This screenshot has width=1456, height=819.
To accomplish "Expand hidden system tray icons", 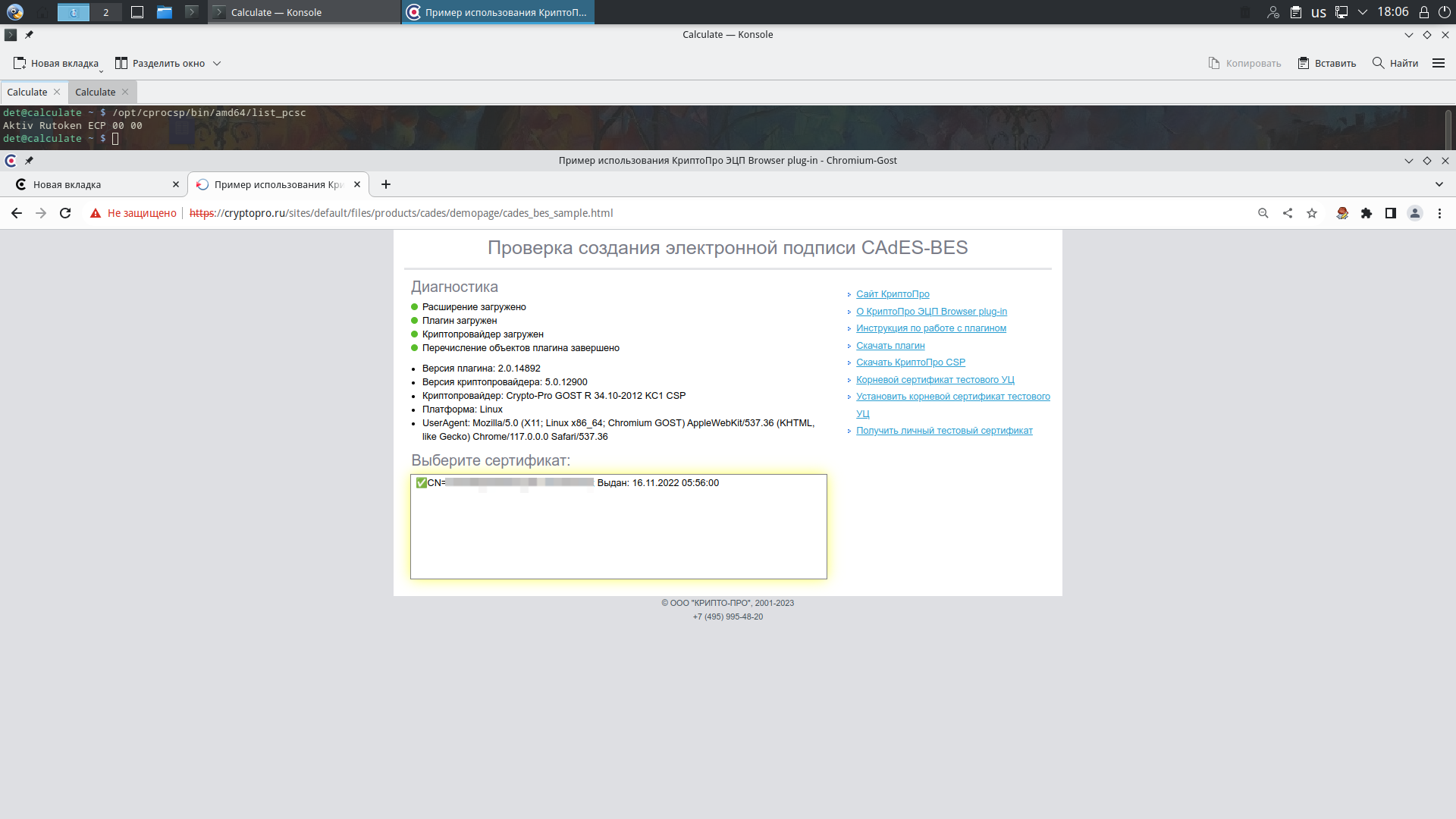I will [x=1363, y=12].
